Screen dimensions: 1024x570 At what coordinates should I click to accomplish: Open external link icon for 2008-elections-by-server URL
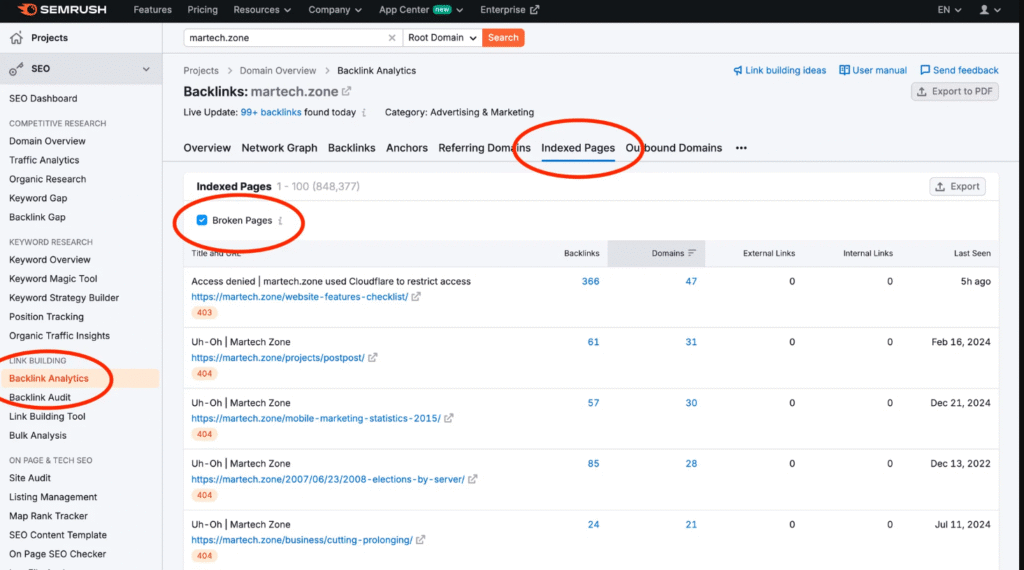click(472, 479)
